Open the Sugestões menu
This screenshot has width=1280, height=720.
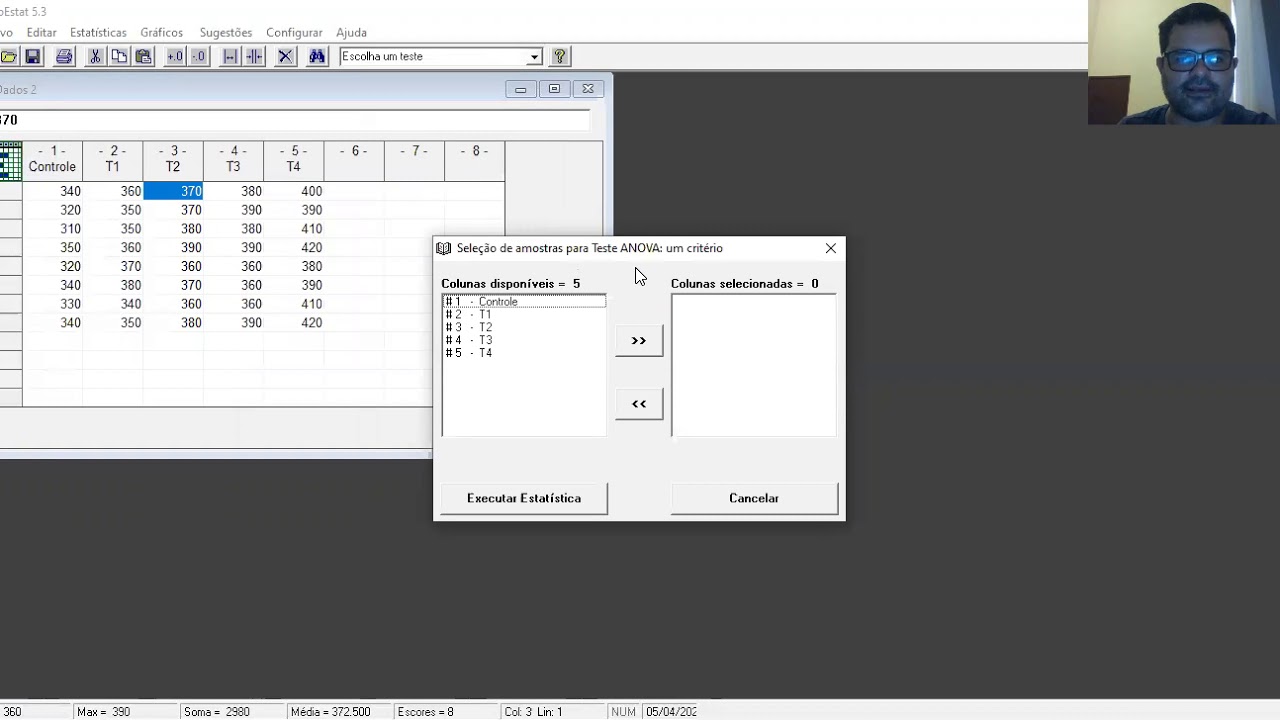[x=226, y=32]
